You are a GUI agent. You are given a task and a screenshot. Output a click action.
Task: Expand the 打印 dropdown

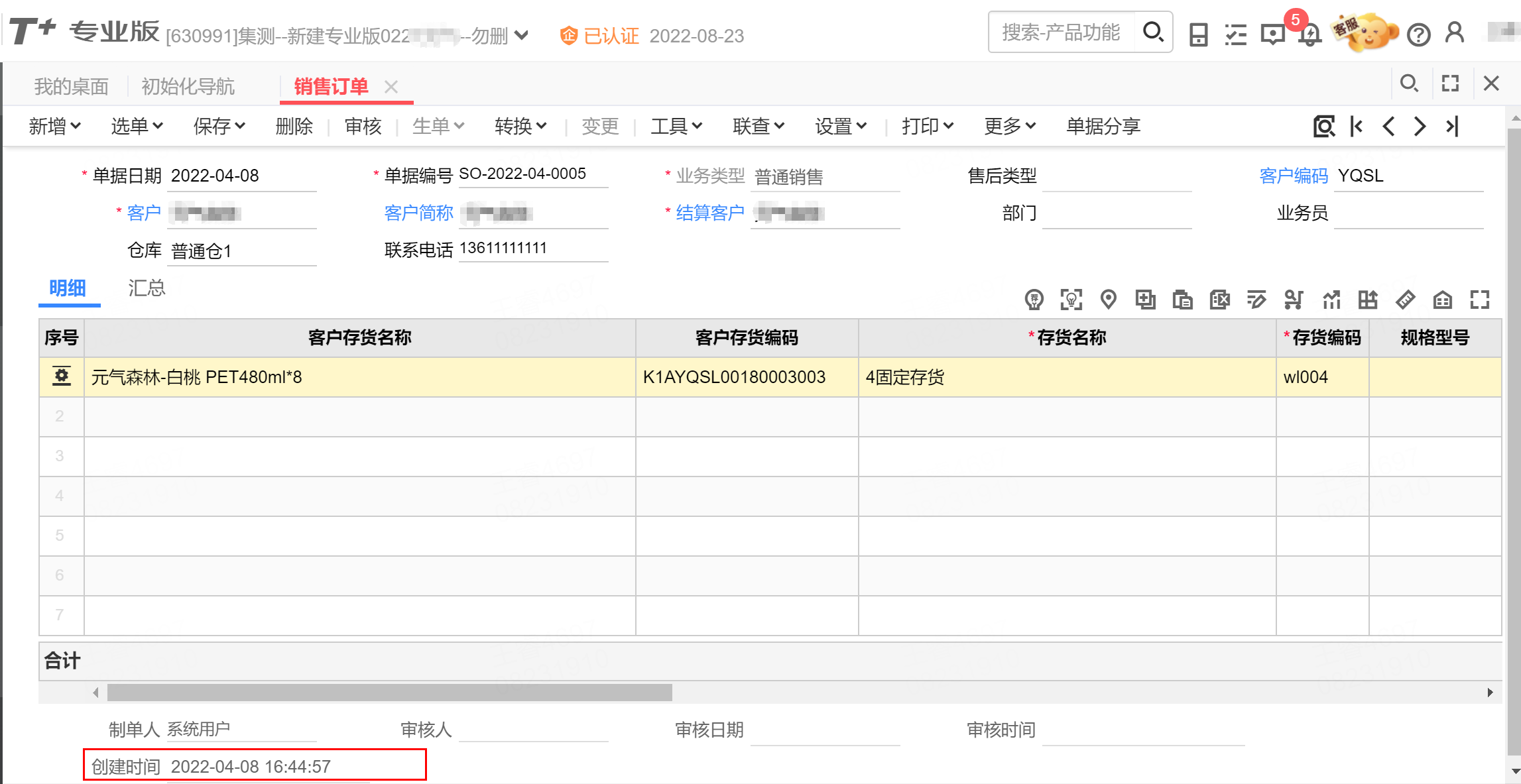pyautogui.click(x=927, y=126)
